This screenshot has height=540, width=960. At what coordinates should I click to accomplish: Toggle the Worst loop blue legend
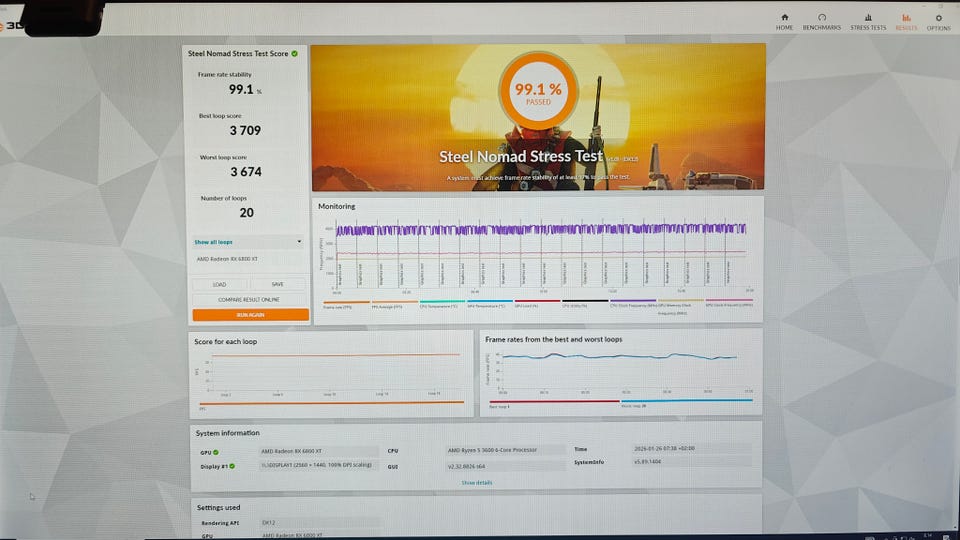(686, 403)
